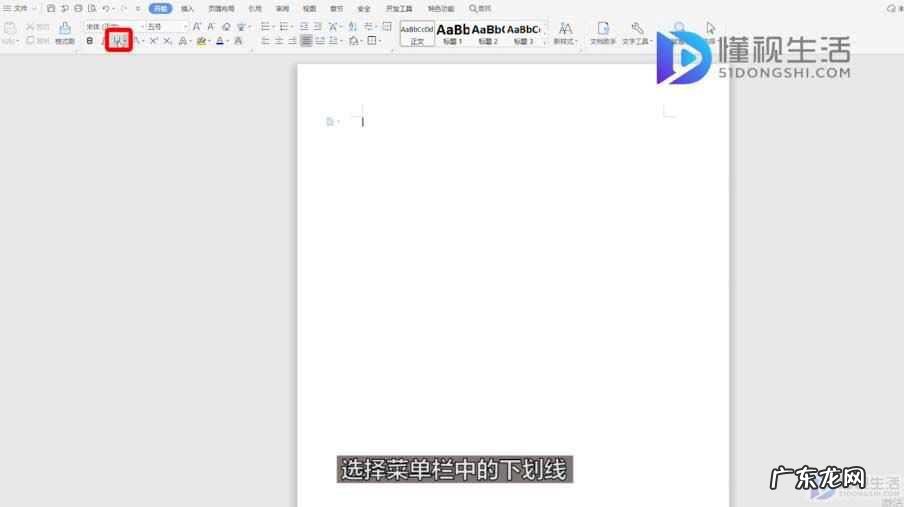This screenshot has height=507, width=904.
Task: Click the line spacing icon
Action: click(333, 41)
